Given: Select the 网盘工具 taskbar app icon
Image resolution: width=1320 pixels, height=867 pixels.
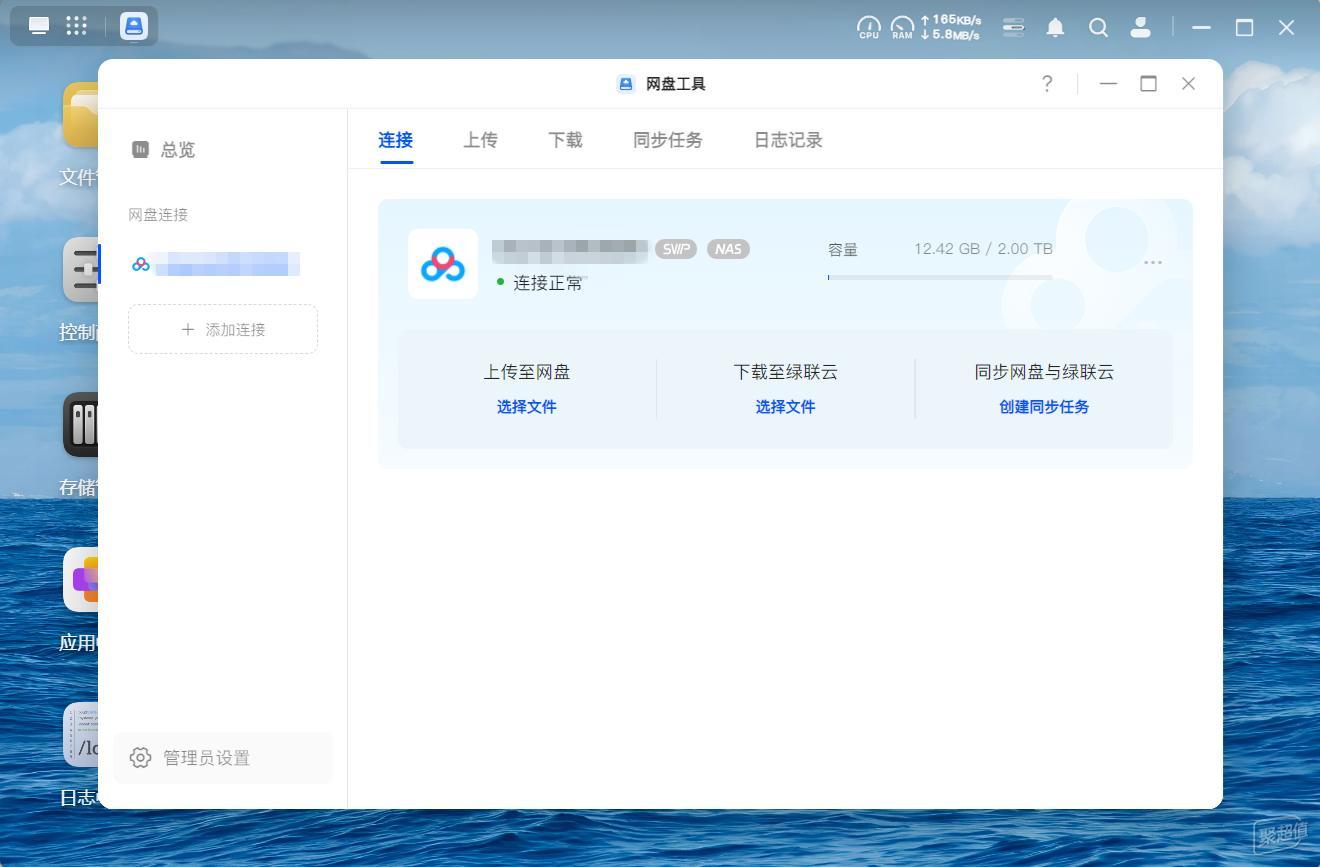Looking at the screenshot, I should pyautogui.click(x=134, y=26).
